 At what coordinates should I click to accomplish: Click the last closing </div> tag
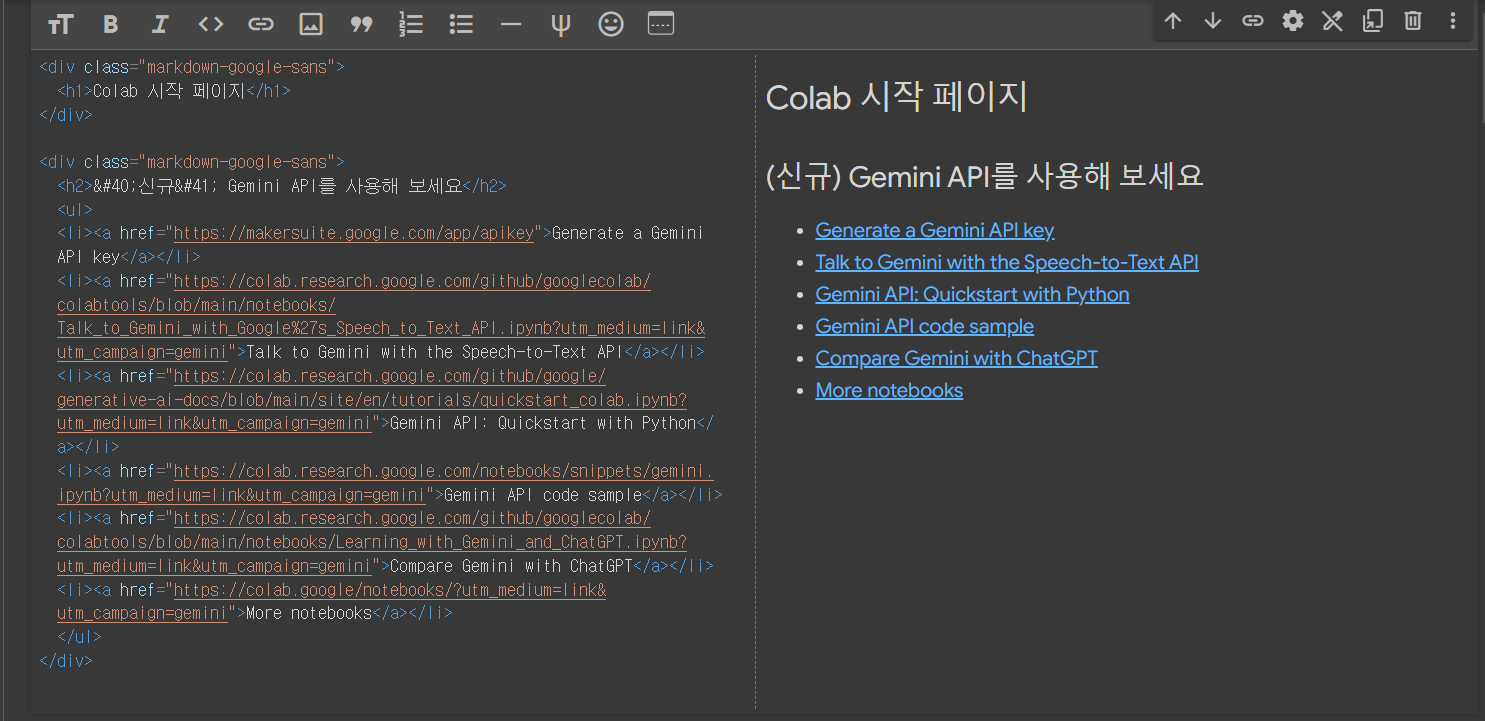point(66,661)
